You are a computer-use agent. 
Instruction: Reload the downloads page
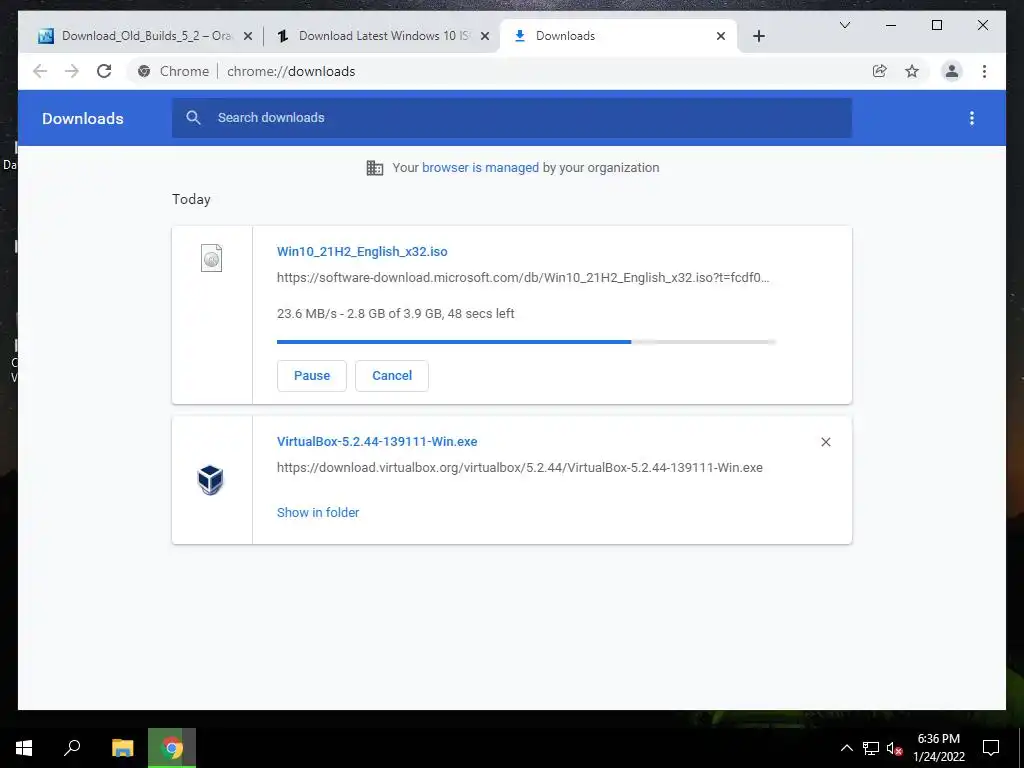click(104, 71)
